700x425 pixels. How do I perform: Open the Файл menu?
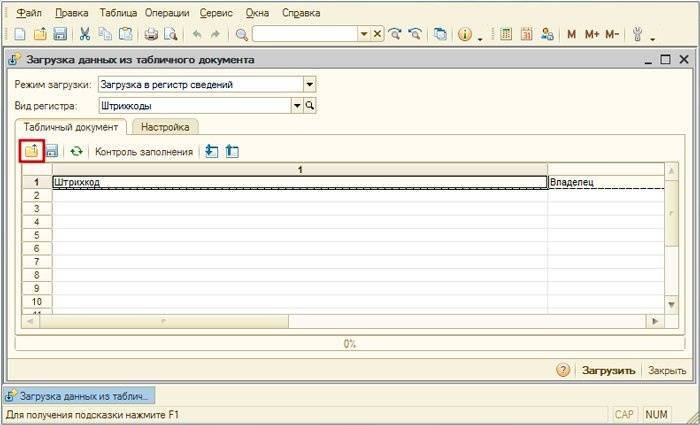(29, 13)
